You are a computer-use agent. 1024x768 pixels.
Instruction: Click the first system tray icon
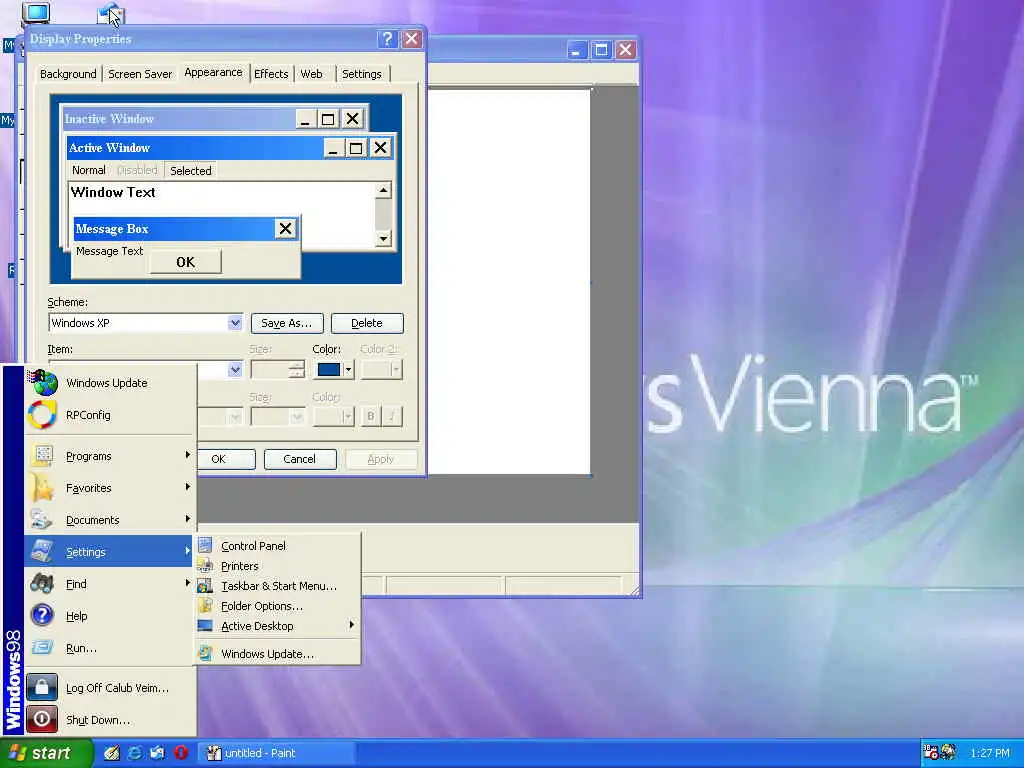[931, 752]
